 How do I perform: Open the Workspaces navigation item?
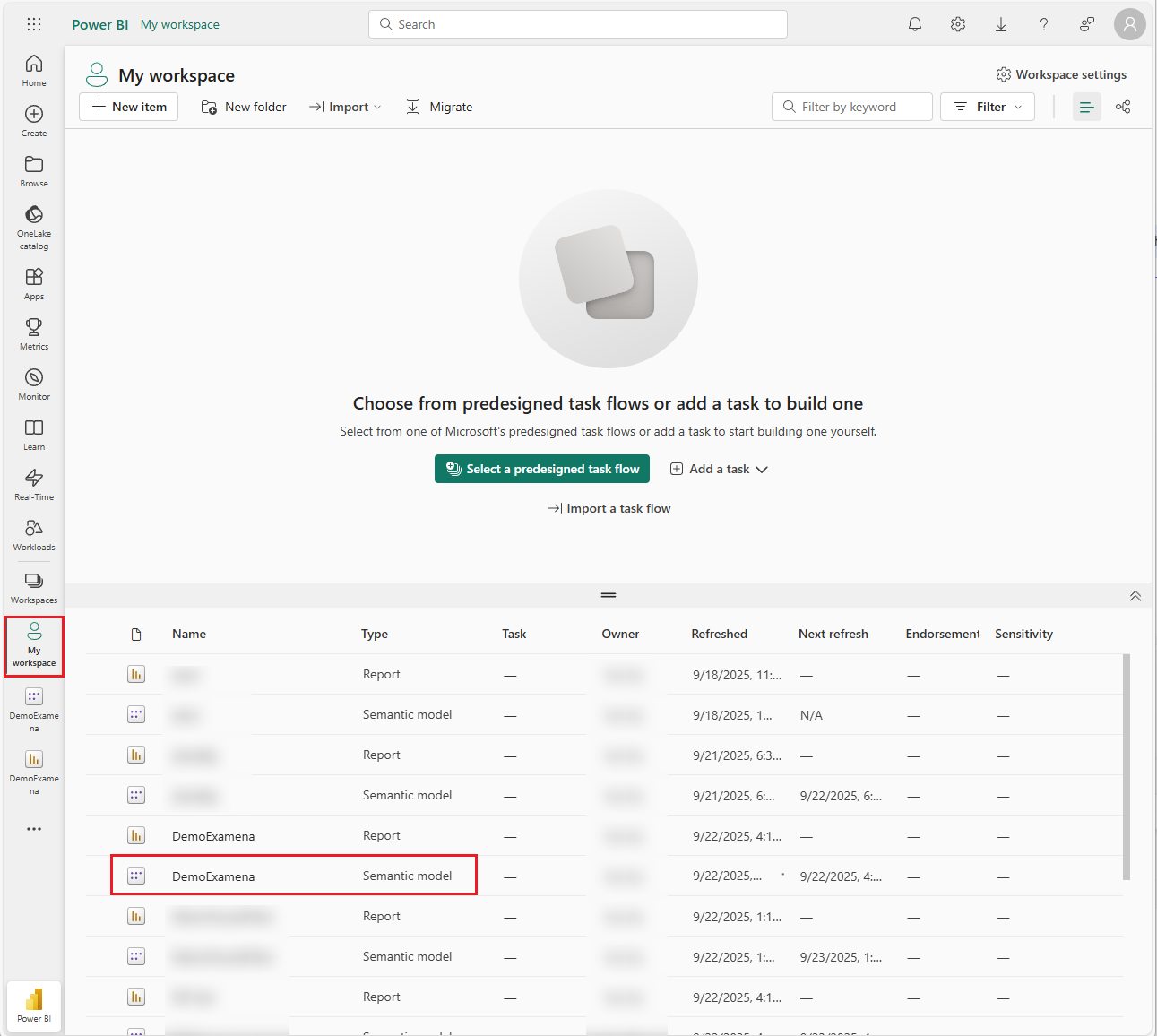point(34,587)
